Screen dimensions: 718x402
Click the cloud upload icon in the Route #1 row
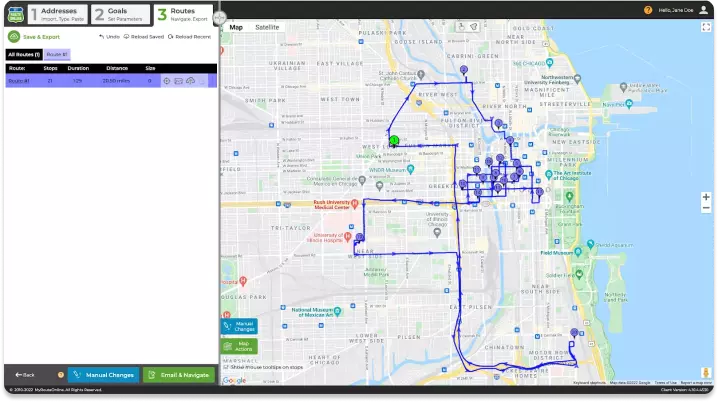click(x=190, y=81)
